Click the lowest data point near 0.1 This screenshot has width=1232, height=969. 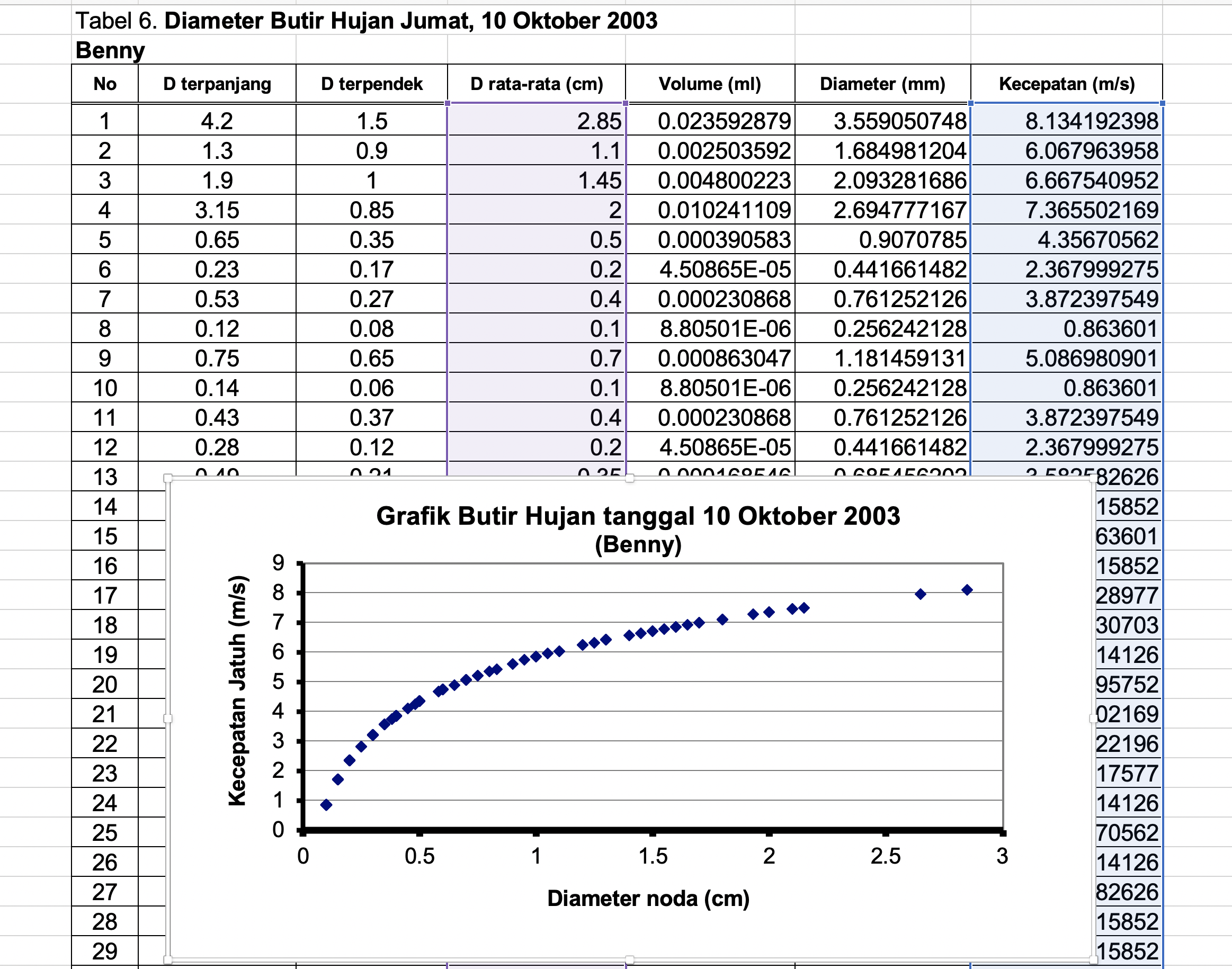pyautogui.click(x=326, y=804)
